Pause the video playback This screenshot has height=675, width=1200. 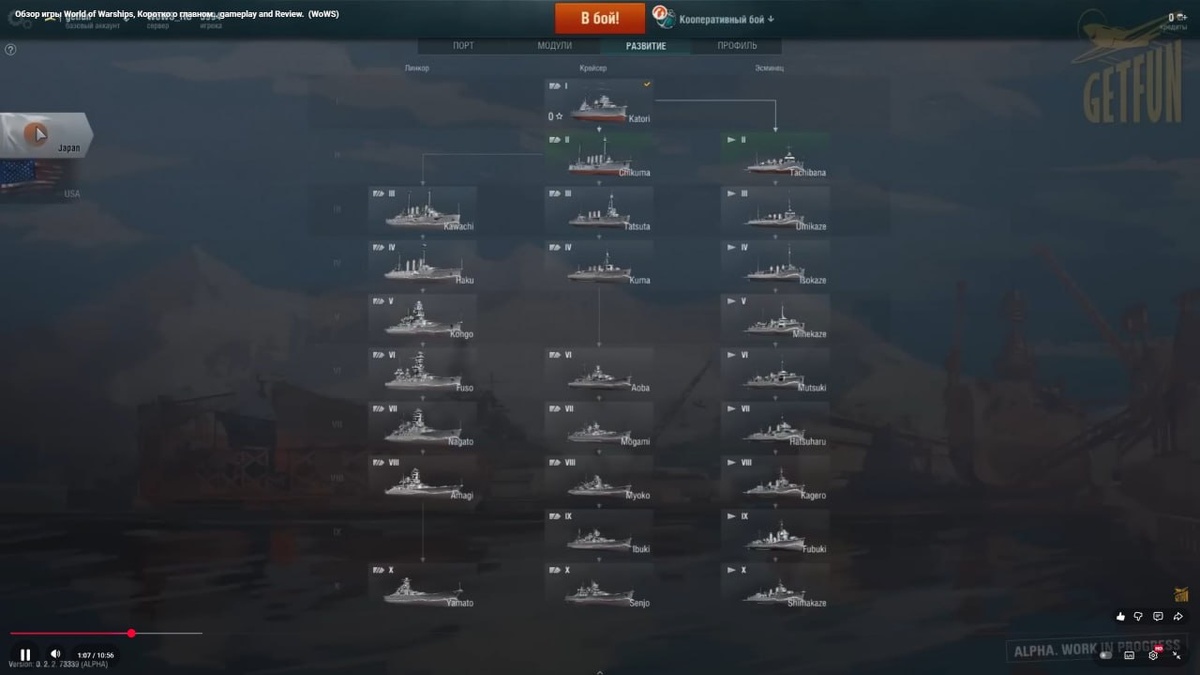pos(26,655)
